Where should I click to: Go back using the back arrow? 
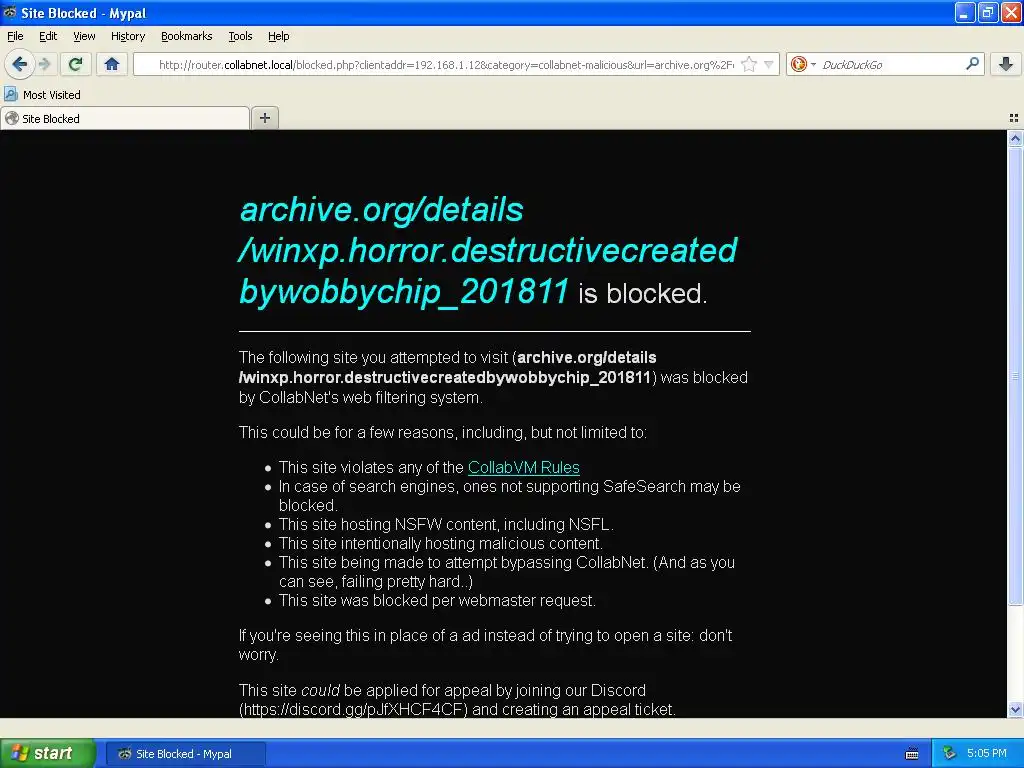(20, 64)
